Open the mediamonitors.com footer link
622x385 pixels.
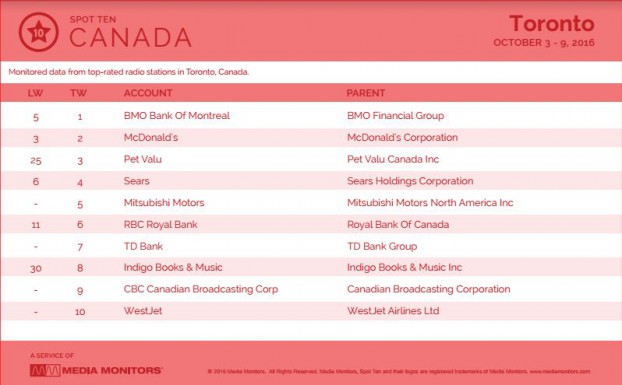(x=559, y=372)
